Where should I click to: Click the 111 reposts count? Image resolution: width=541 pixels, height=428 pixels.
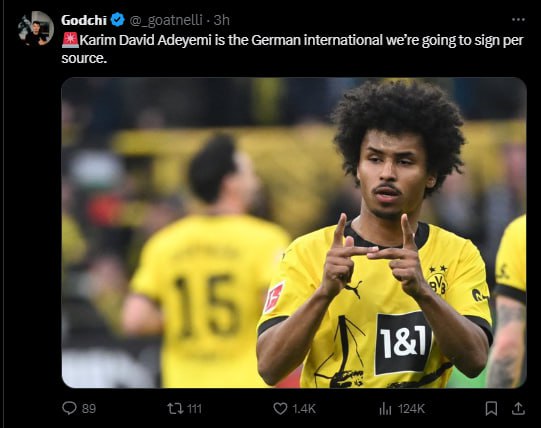coord(194,409)
